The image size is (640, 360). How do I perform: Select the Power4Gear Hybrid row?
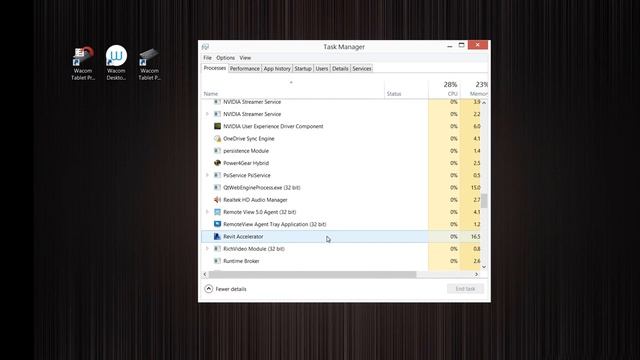(x=341, y=163)
